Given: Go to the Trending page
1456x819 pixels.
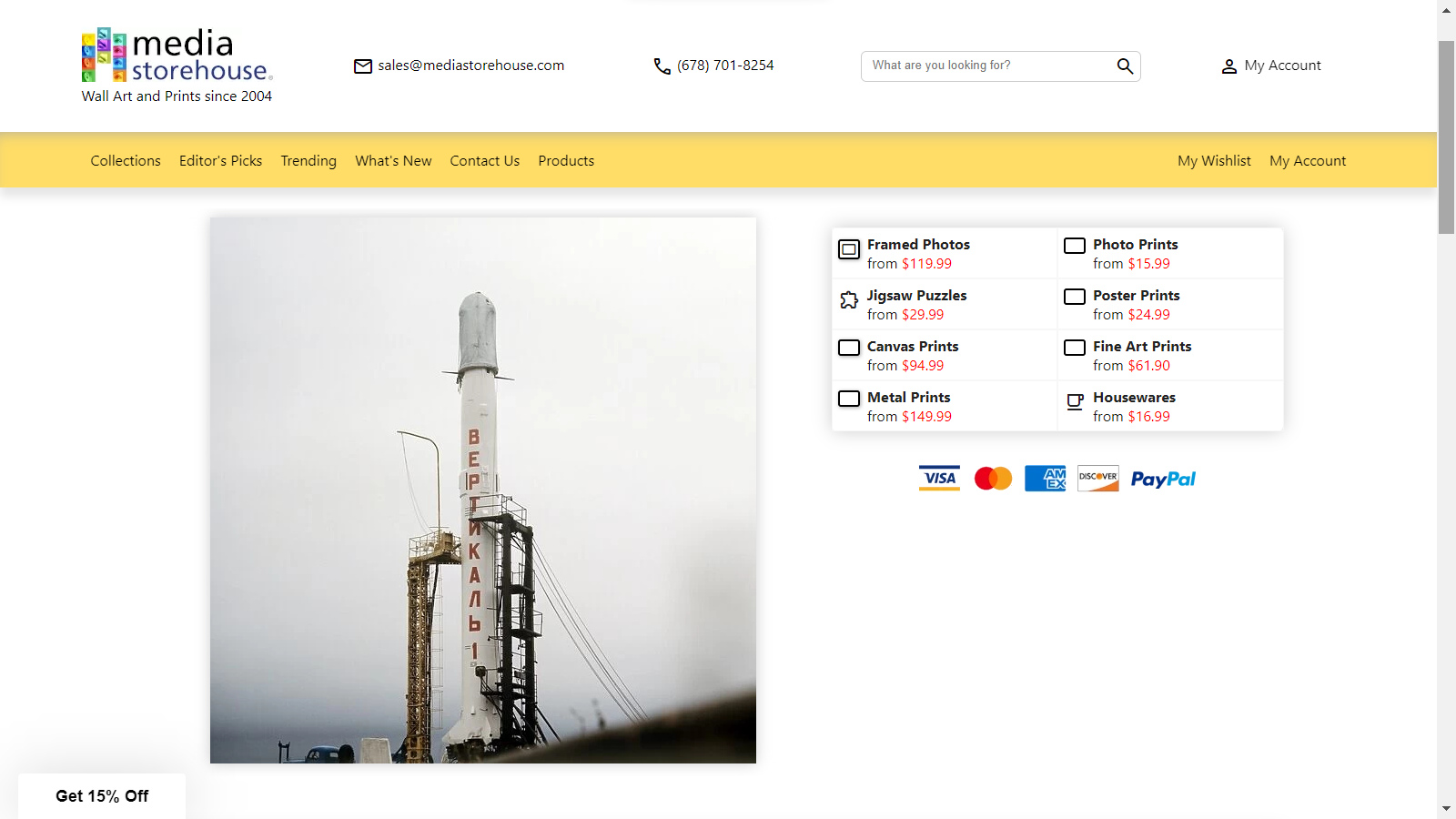Looking at the screenshot, I should [308, 161].
